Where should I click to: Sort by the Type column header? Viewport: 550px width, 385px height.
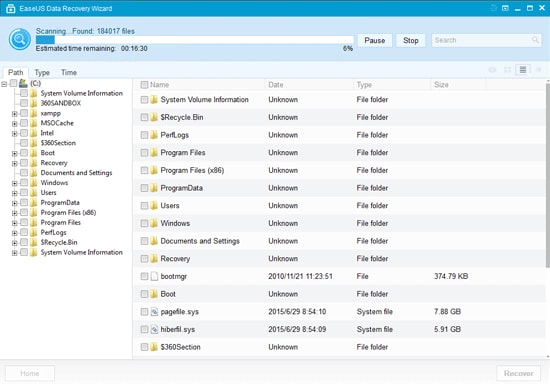[364, 85]
